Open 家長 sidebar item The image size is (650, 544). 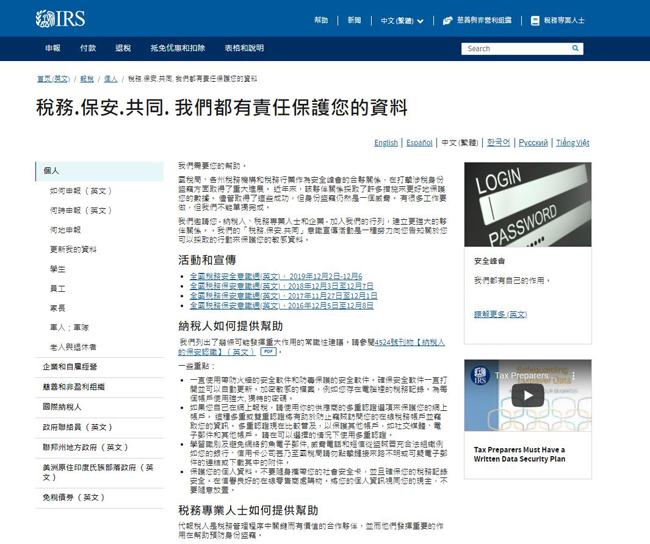click(58, 308)
